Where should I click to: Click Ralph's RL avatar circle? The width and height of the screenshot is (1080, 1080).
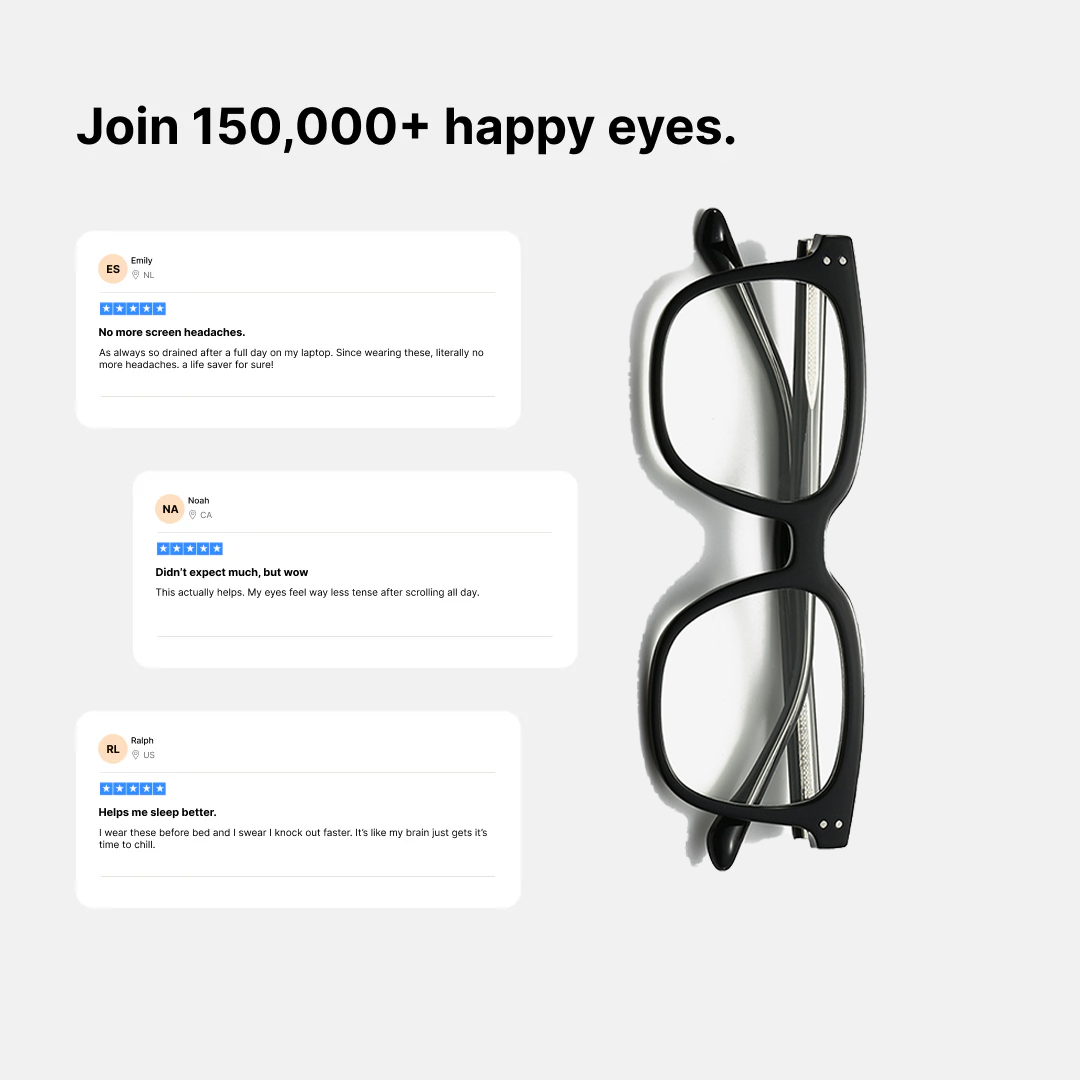click(113, 749)
